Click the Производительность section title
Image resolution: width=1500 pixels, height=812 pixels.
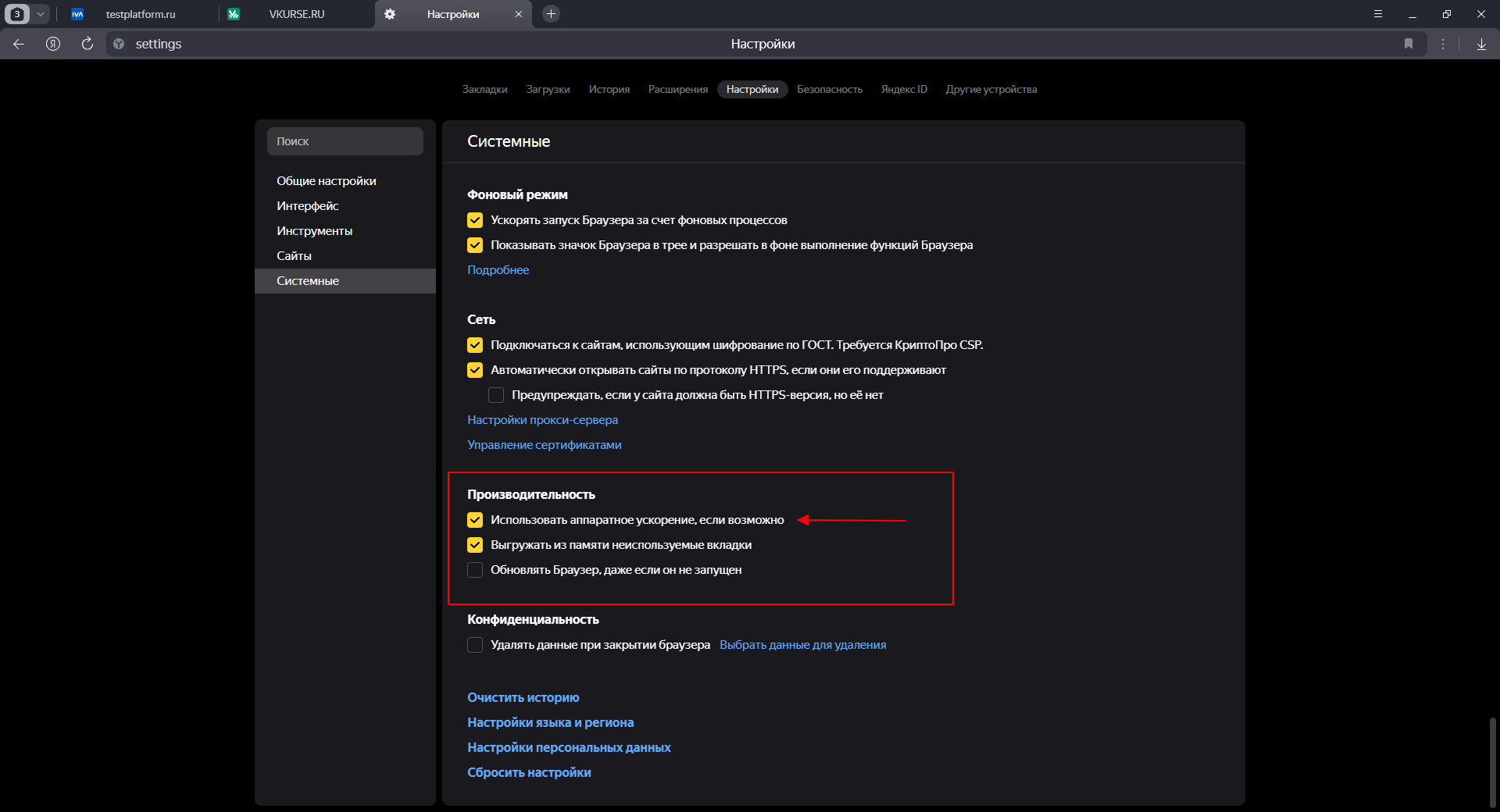coord(531,494)
